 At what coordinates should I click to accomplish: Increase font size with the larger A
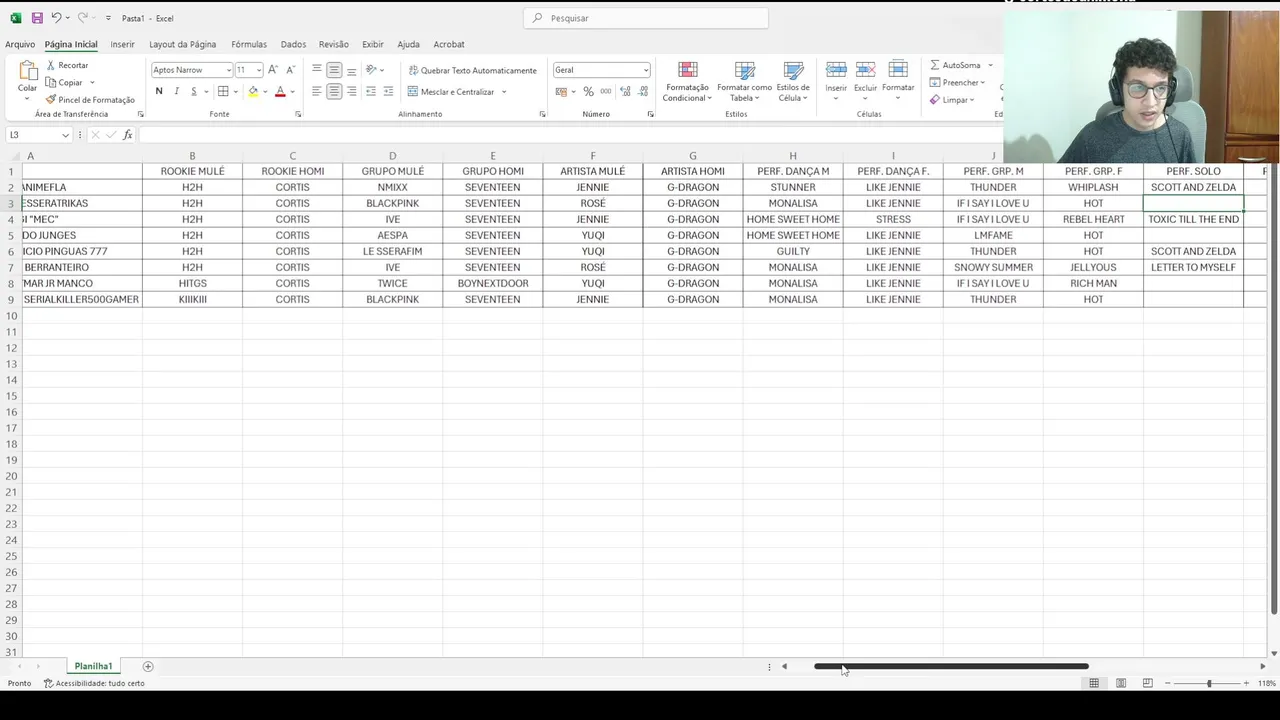273,70
